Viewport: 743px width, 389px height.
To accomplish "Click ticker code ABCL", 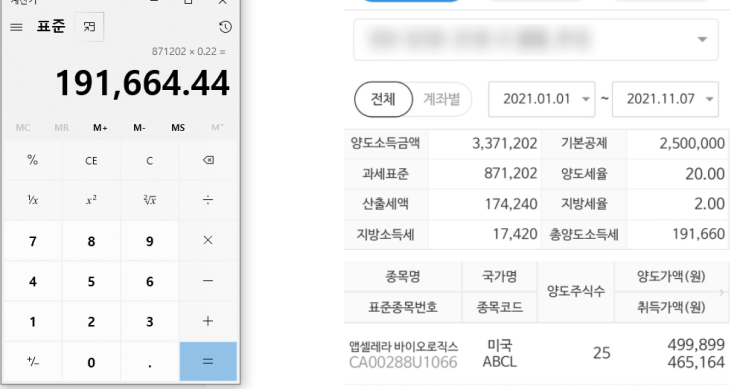I will (499, 362).
